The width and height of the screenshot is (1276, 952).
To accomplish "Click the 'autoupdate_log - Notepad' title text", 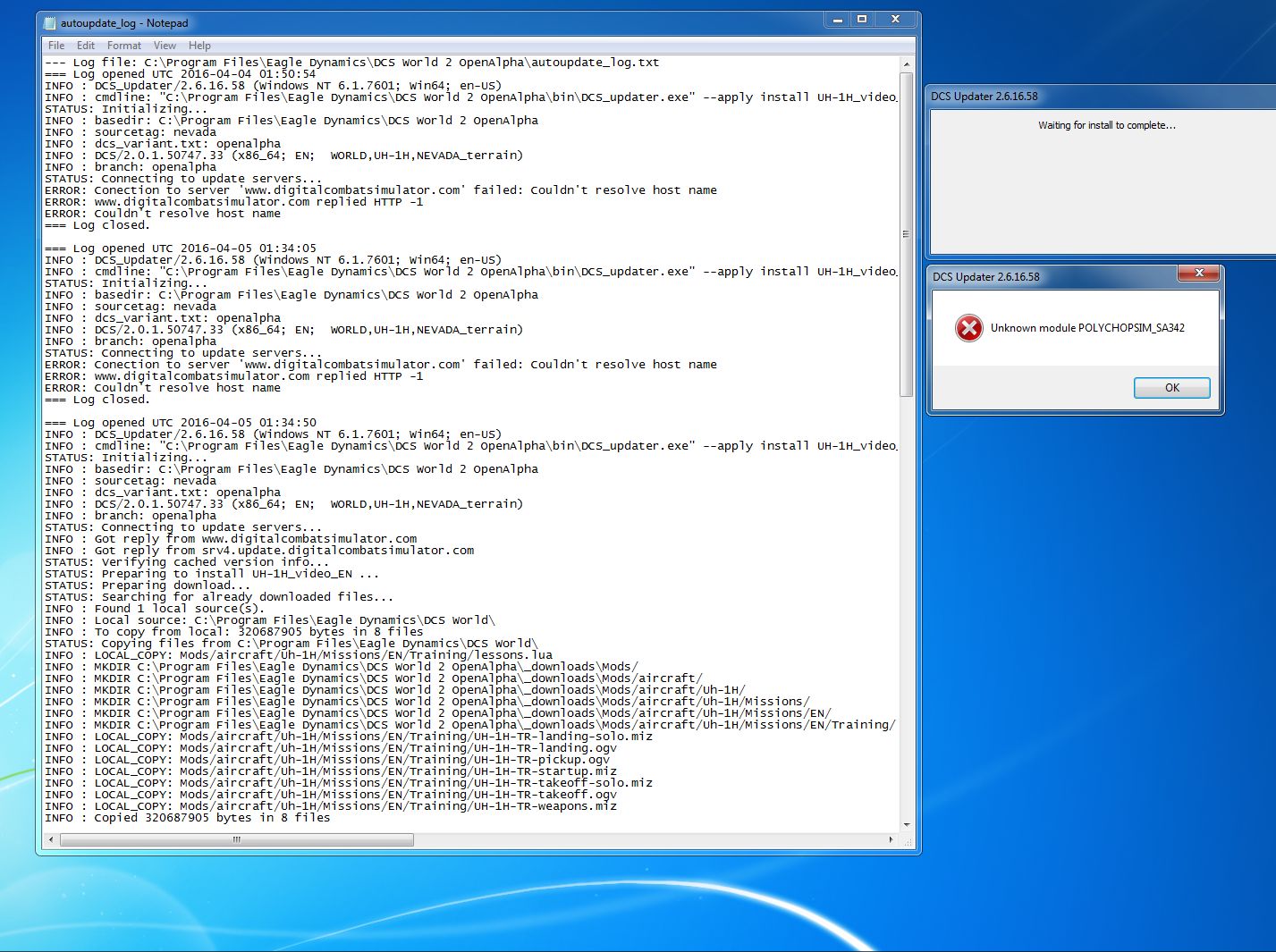I will tap(124, 23).
